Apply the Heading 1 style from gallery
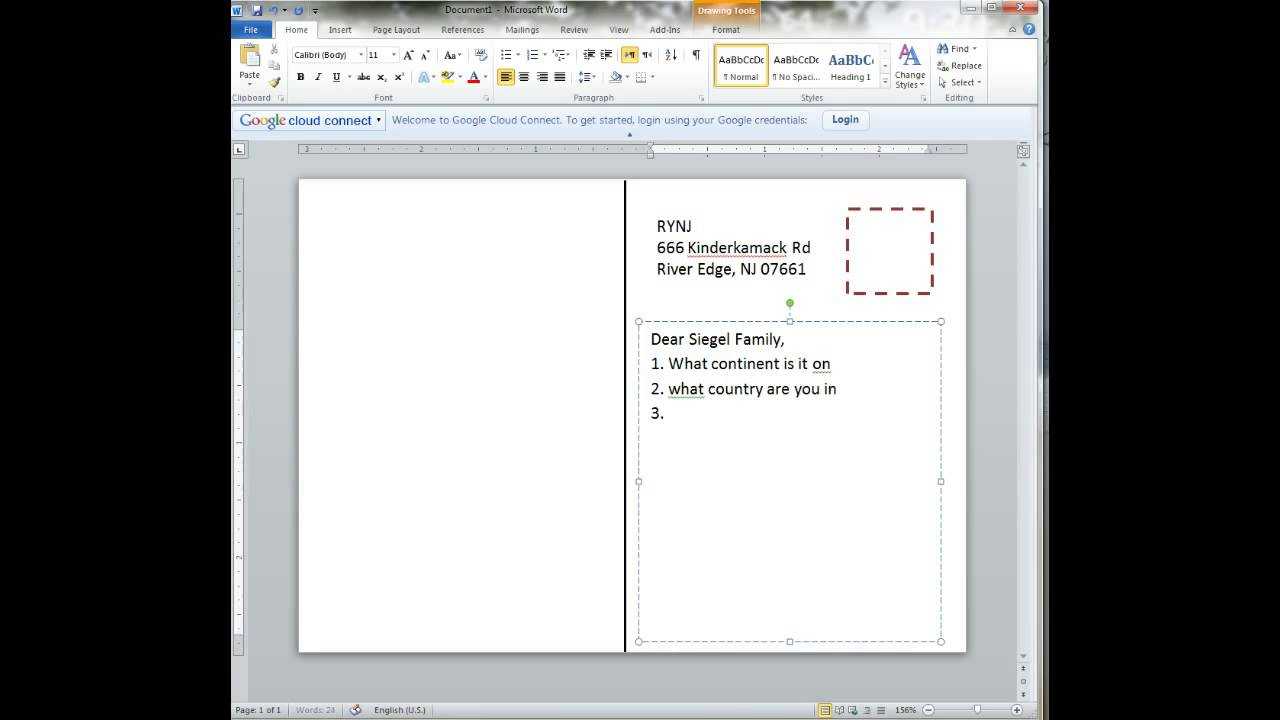This screenshot has width=1280, height=720. point(850,66)
